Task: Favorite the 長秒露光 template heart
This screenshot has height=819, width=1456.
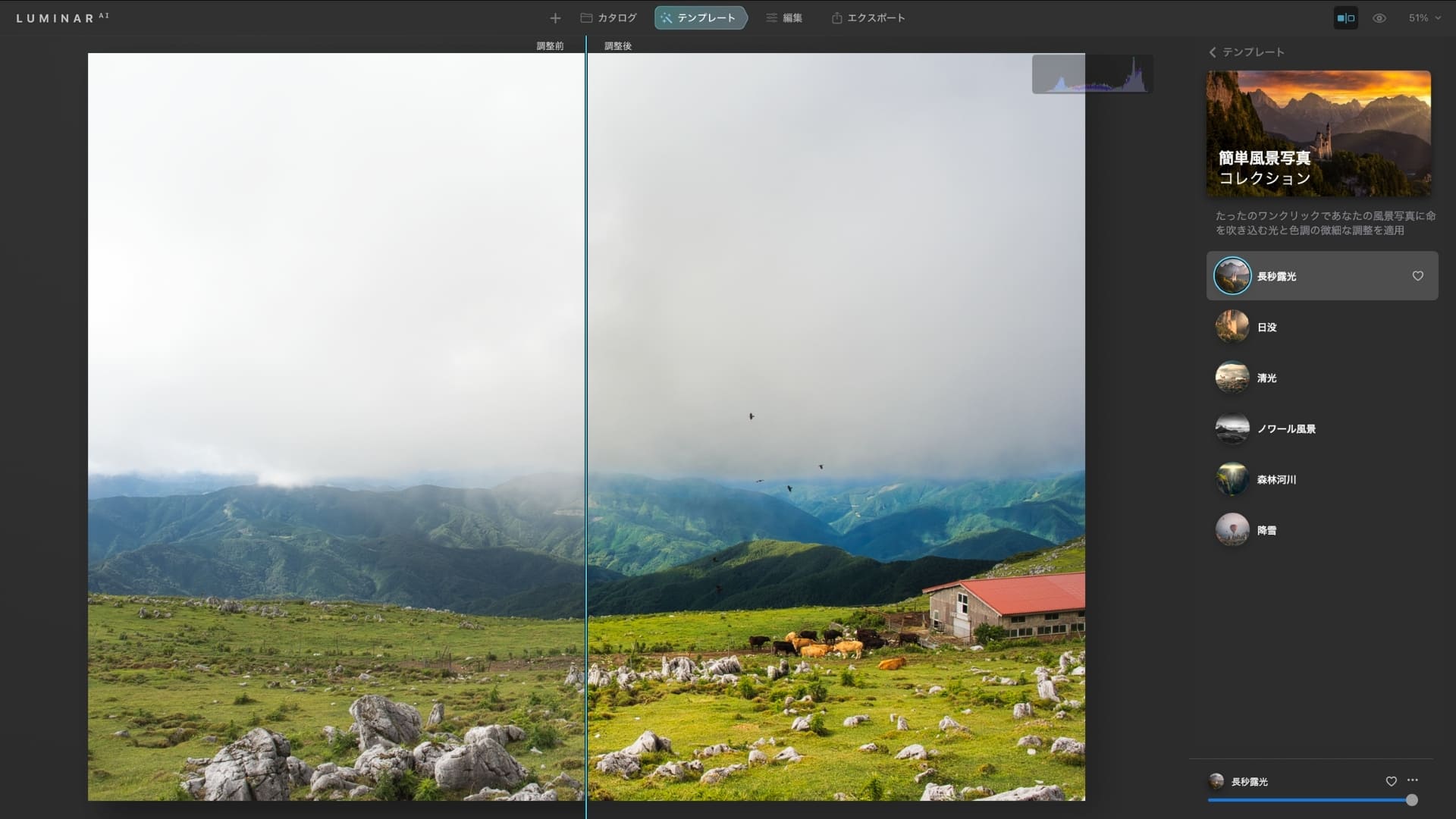Action: click(x=1417, y=276)
